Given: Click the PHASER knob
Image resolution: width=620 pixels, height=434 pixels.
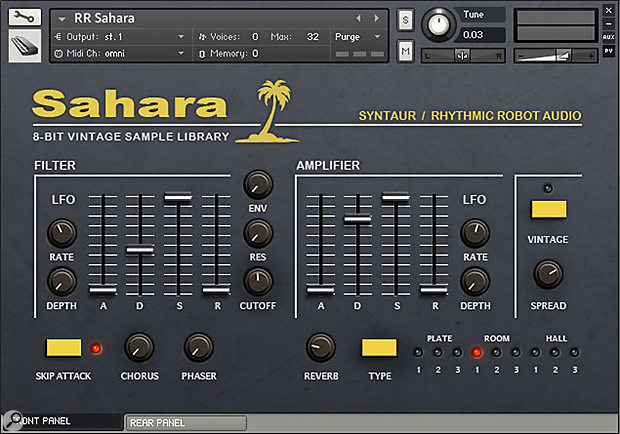Looking at the screenshot, I should point(198,348).
